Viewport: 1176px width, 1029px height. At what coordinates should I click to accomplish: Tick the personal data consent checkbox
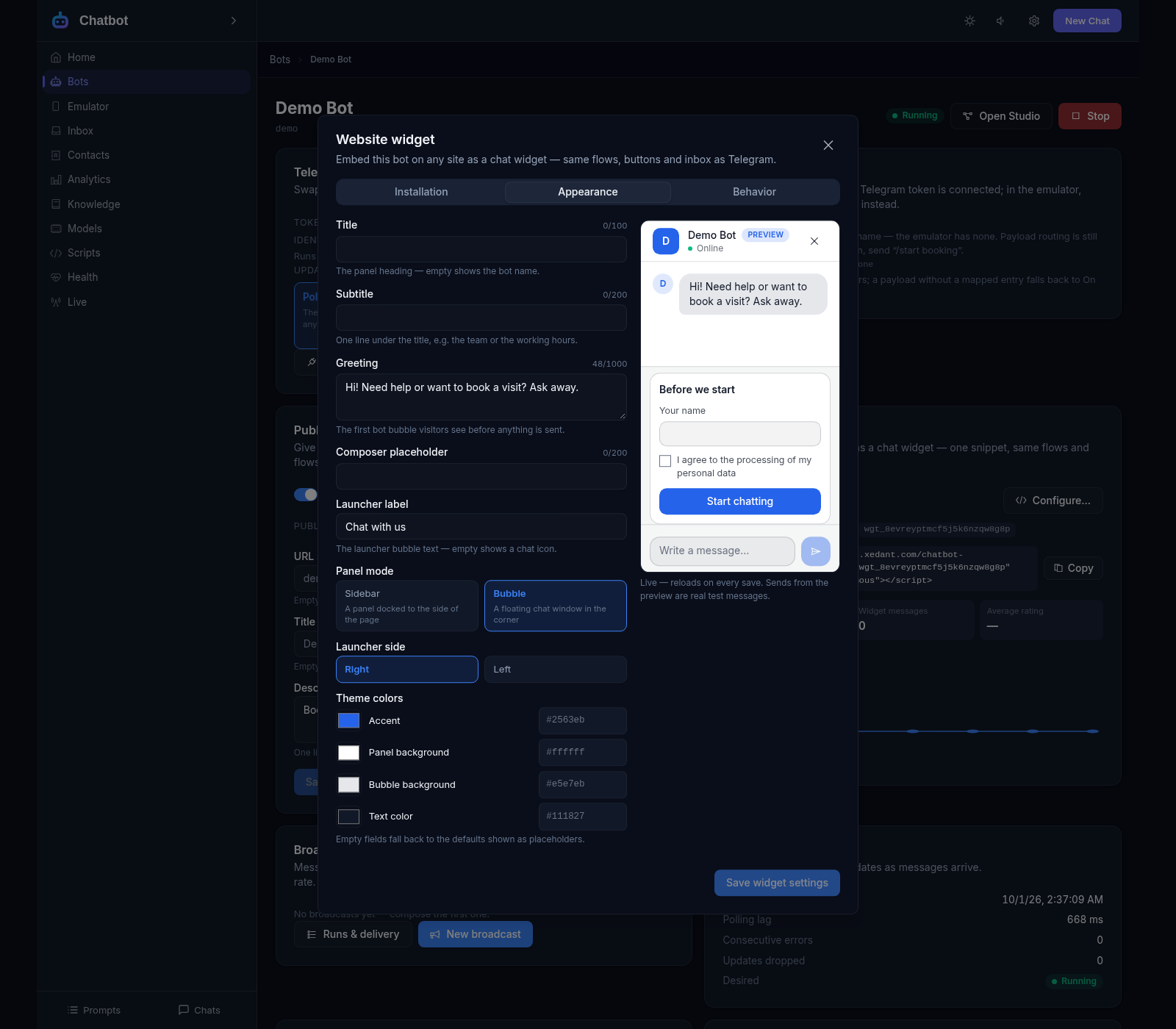[665, 461]
